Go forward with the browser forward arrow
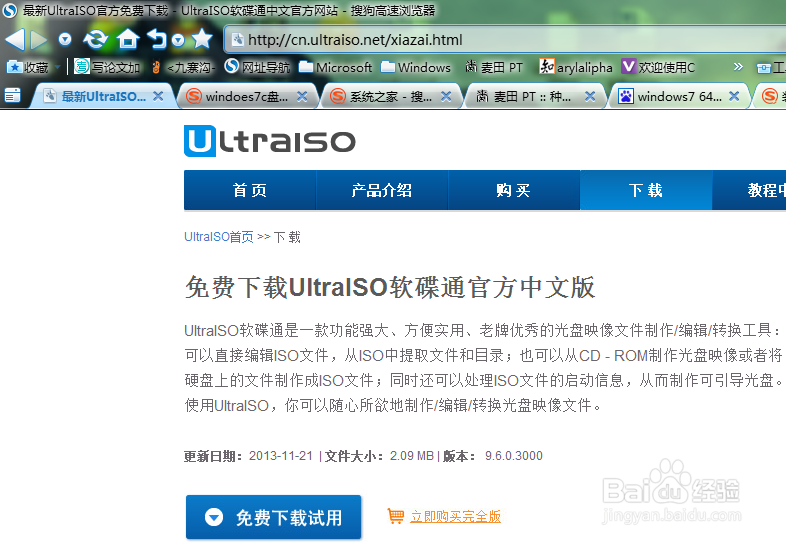Screen dimensions: 786x543 [39, 39]
